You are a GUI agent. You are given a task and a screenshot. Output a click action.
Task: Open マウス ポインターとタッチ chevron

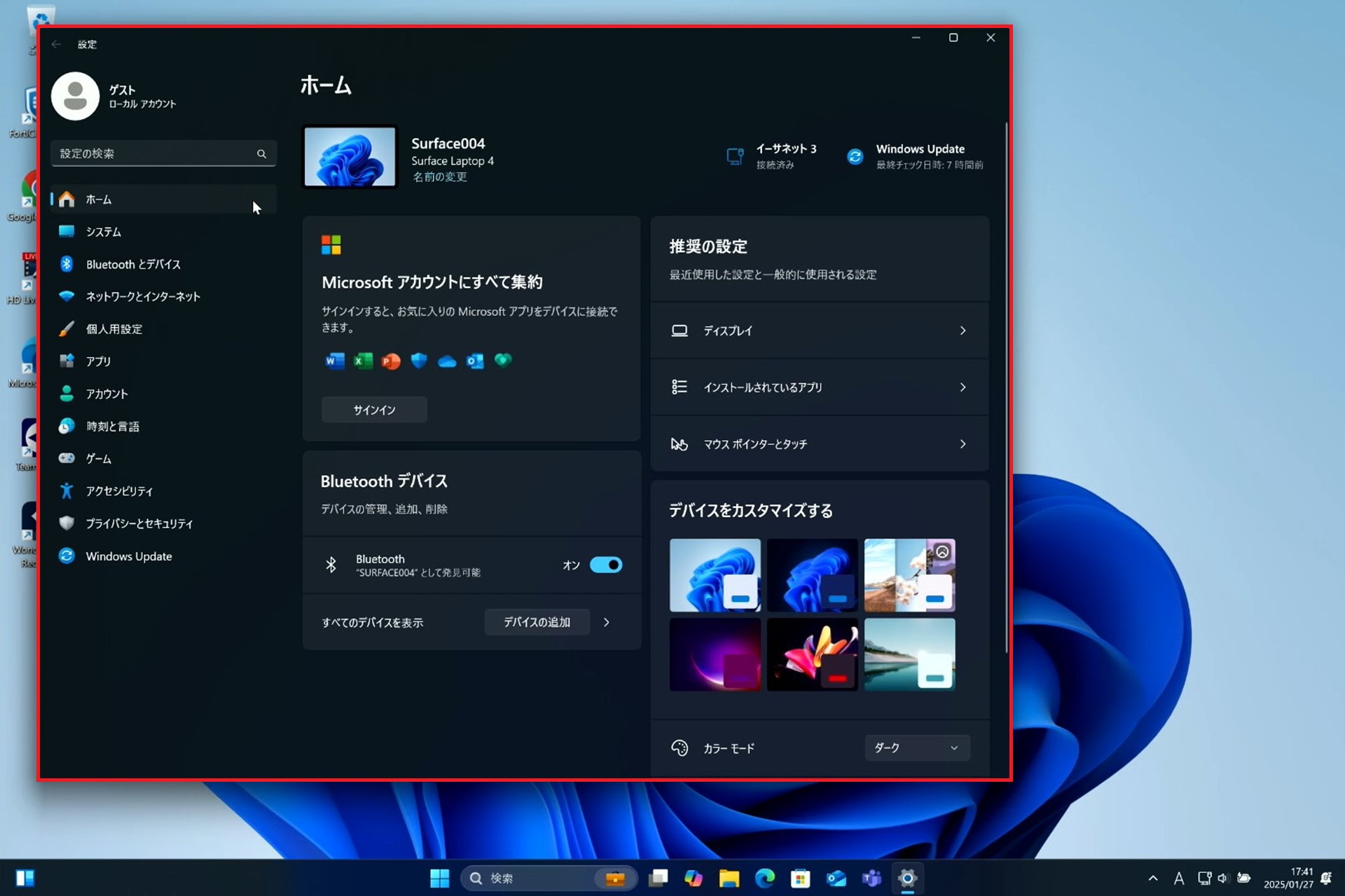pos(963,444)
